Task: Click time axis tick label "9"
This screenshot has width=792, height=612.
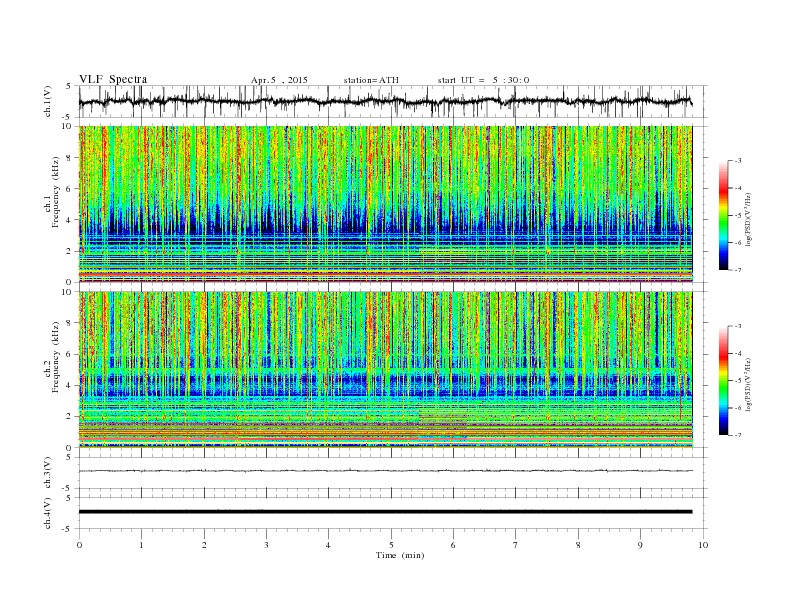Action: coord(640,545)
